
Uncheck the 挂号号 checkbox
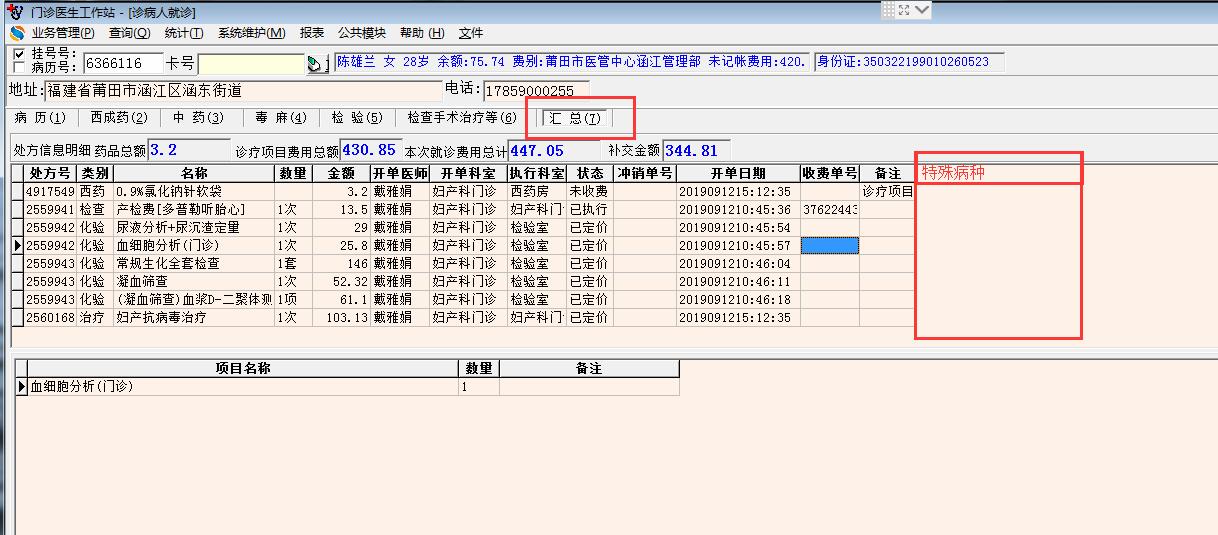pyautogui.click(x=20, y=52)
